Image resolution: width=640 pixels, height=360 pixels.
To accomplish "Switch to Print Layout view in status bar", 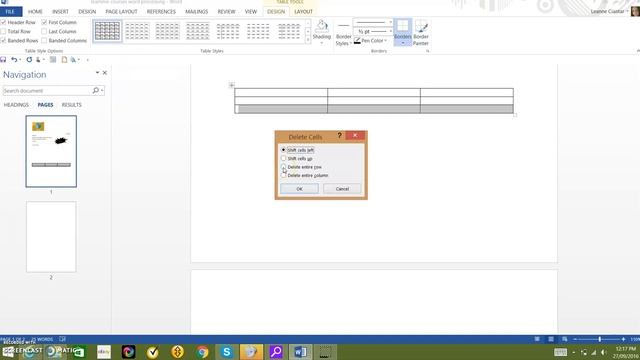I will click(x=551, y=339).
